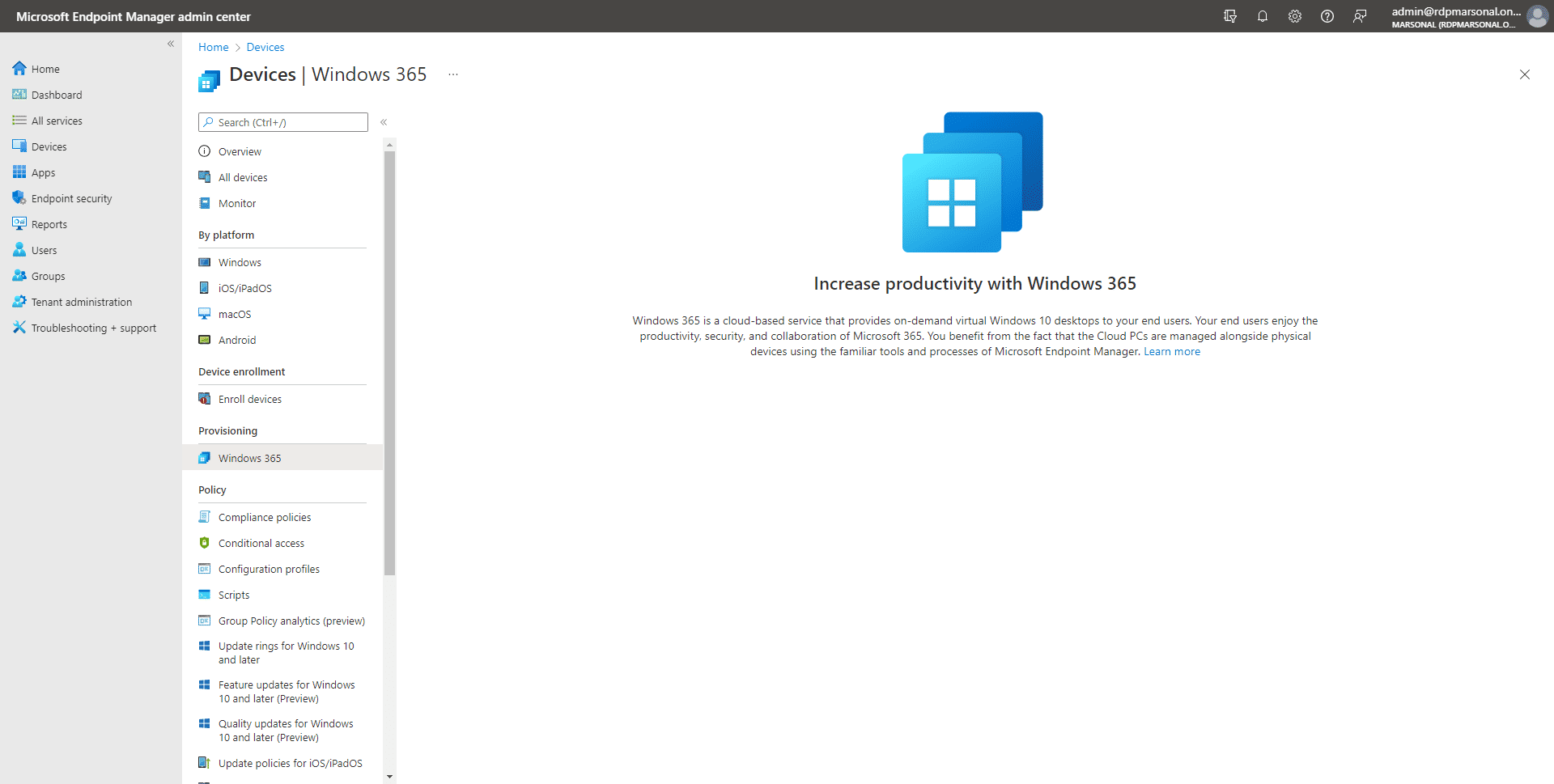
Task: Click the Devices menu scrollbar down arrow
Action: (x=389, y=777)
